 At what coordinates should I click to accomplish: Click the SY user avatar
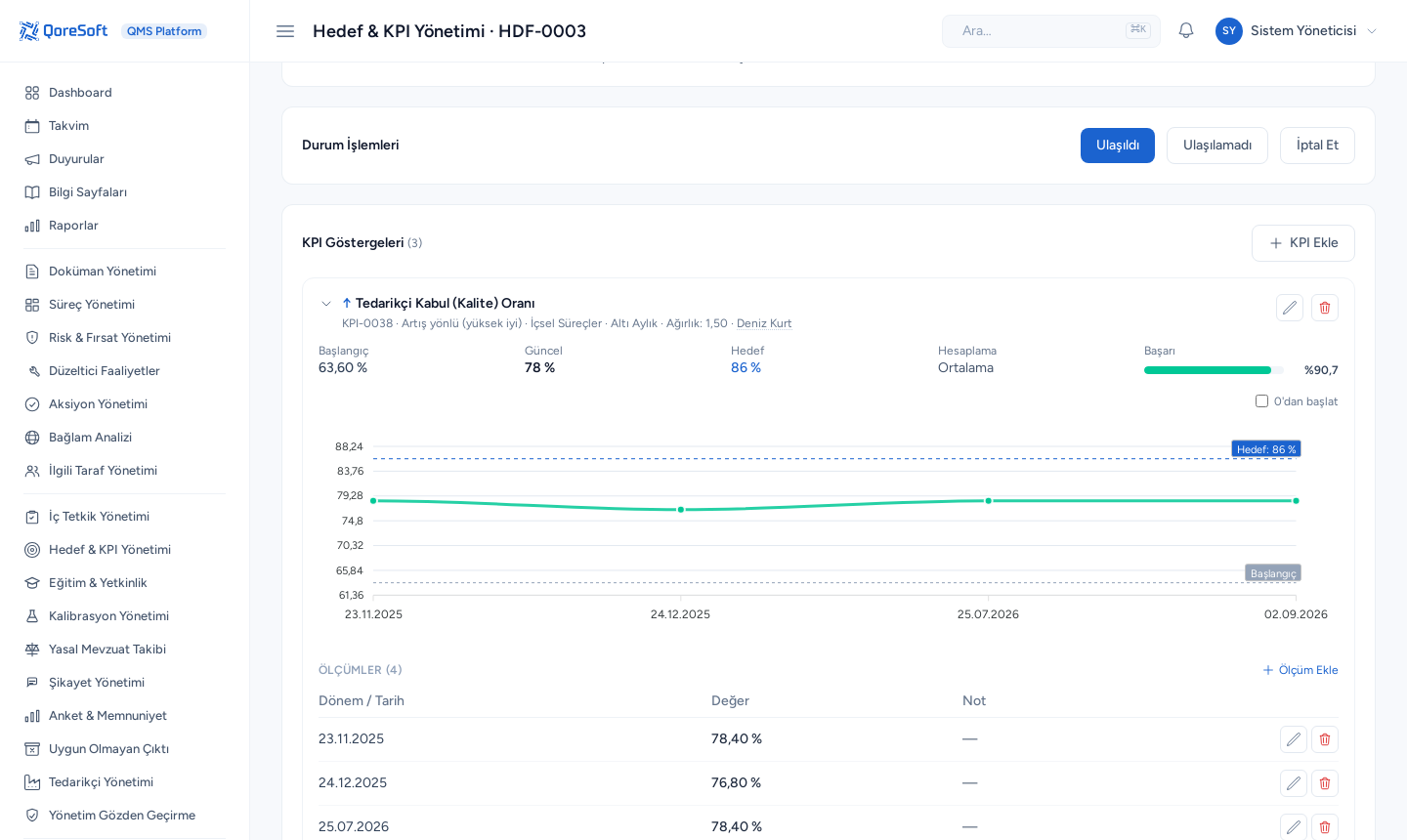point(1229,31)
